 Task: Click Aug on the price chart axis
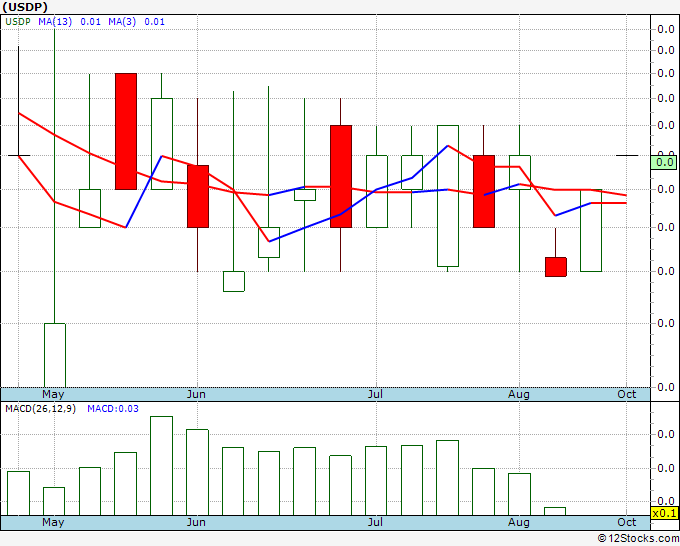coord(519,394)
